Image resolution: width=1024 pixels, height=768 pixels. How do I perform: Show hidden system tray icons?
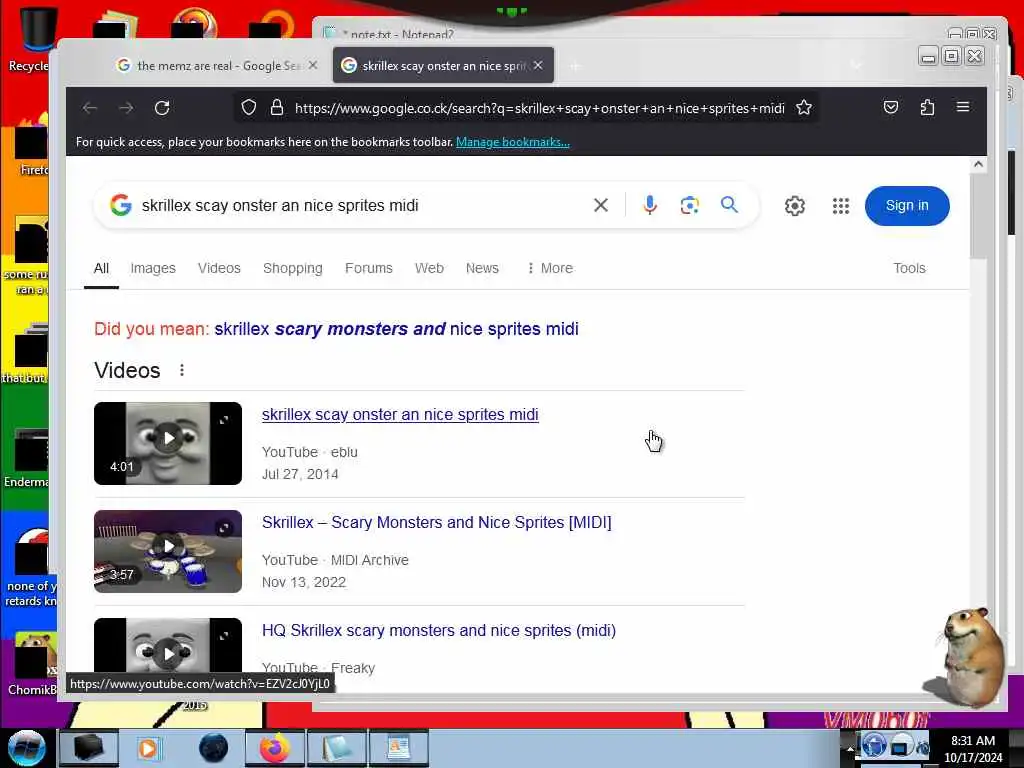pyautogui.click(x=850, y=749)
